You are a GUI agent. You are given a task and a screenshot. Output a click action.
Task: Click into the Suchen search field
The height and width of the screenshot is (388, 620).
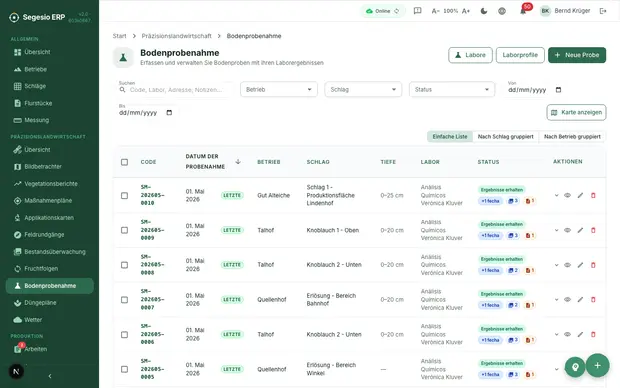[176, 90]
